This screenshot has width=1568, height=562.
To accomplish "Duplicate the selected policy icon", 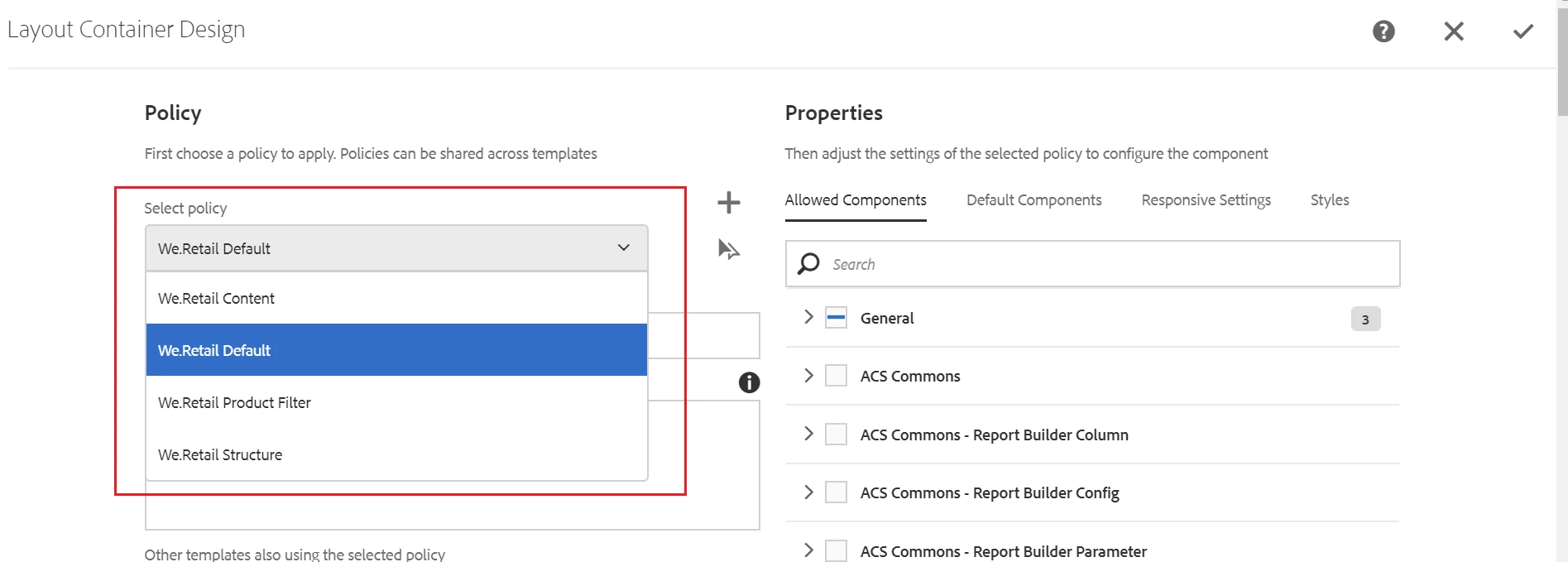I will click(x=728, y=249).
